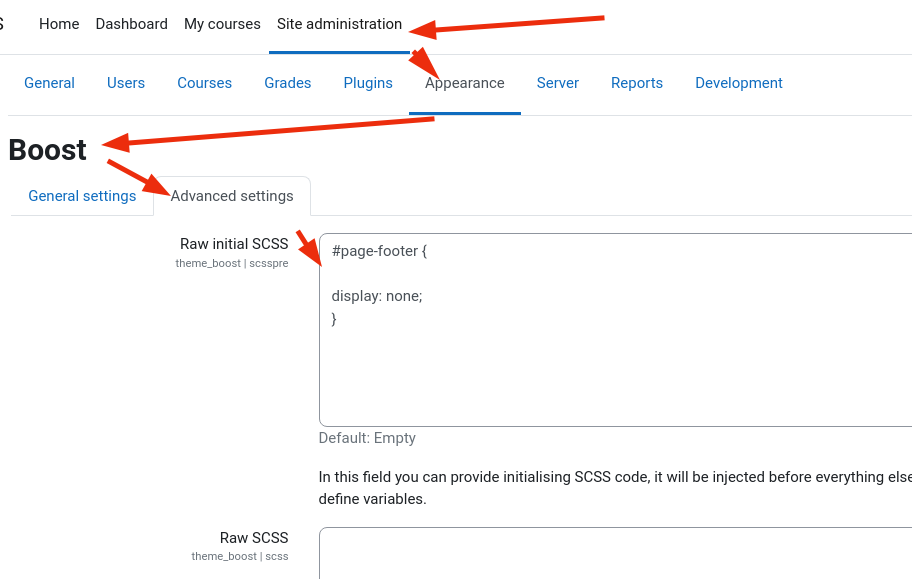912x579 pixels.
Task: Open the Grades admin tab
Action: (x=287, y=83)
